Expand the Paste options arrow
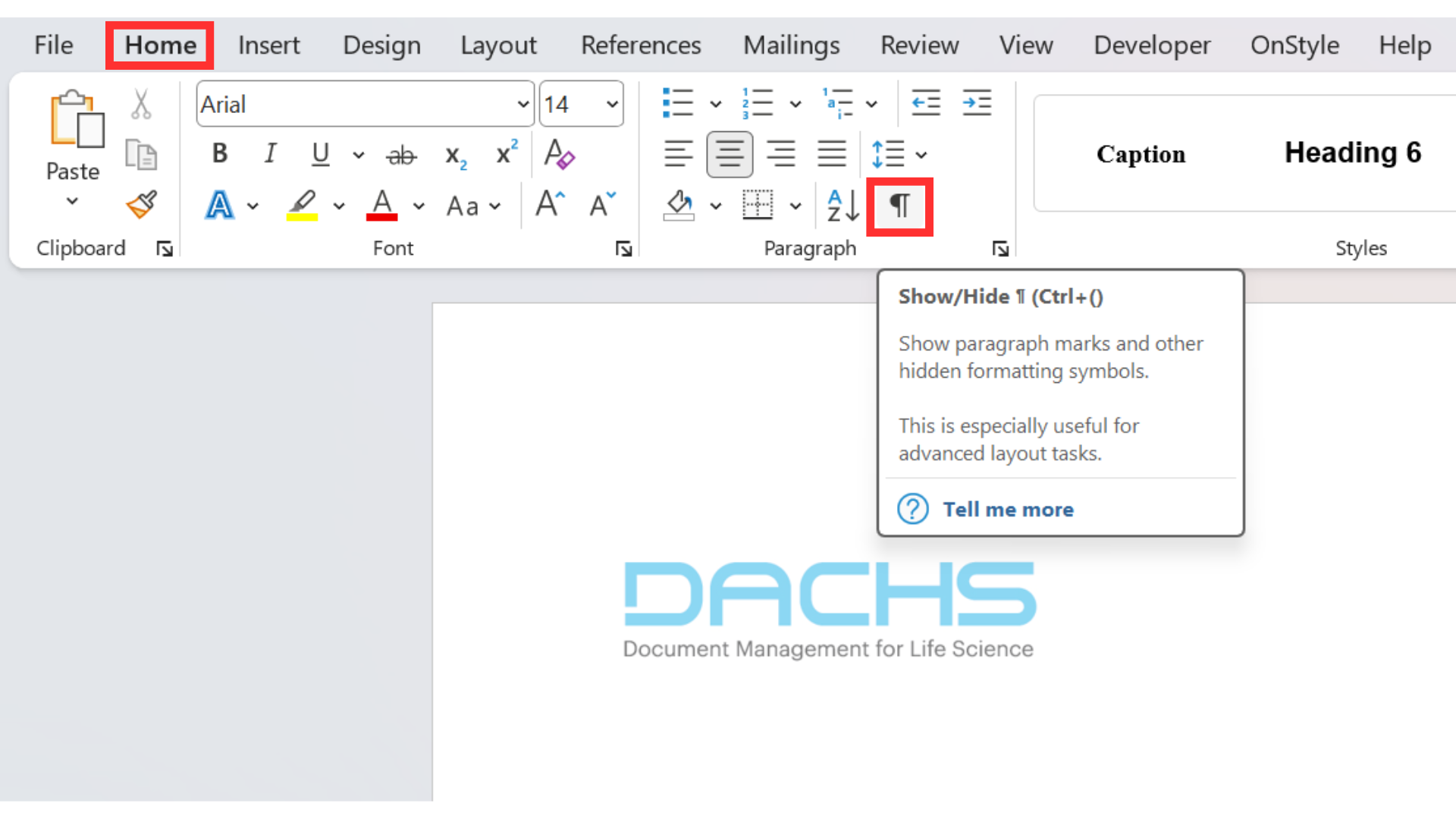Viewport: 1456px width, 819px height. pyautogui.click(x=72, y=202)
